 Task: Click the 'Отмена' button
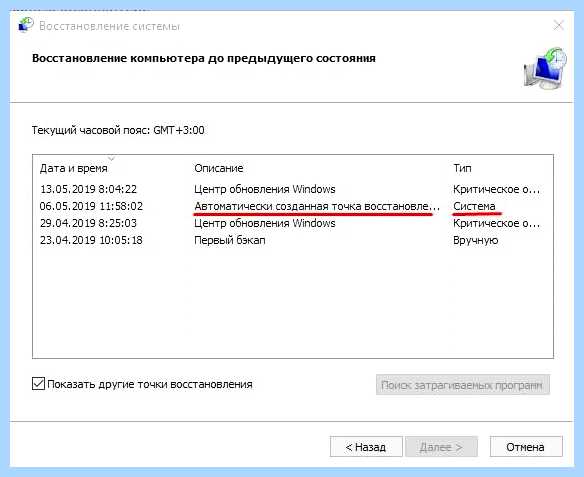tap(526, 446)
